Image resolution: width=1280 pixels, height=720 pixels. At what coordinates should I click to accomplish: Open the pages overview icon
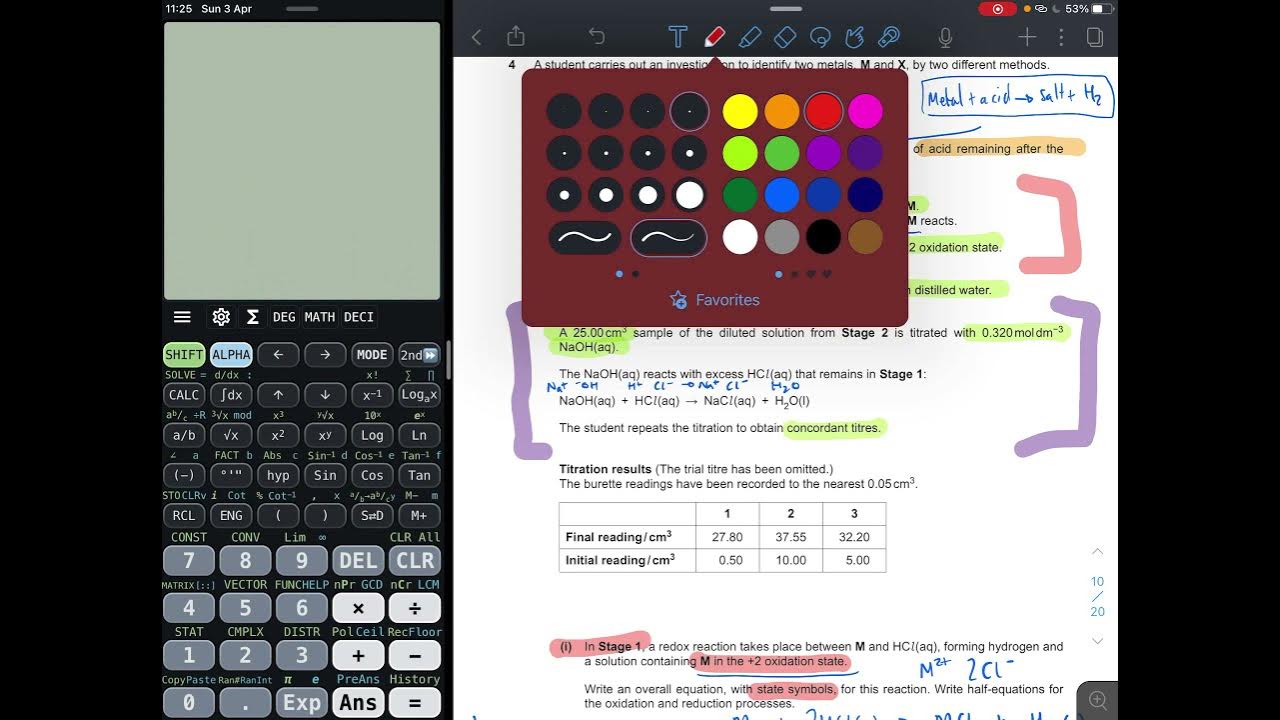click(x=1095, y=37)
